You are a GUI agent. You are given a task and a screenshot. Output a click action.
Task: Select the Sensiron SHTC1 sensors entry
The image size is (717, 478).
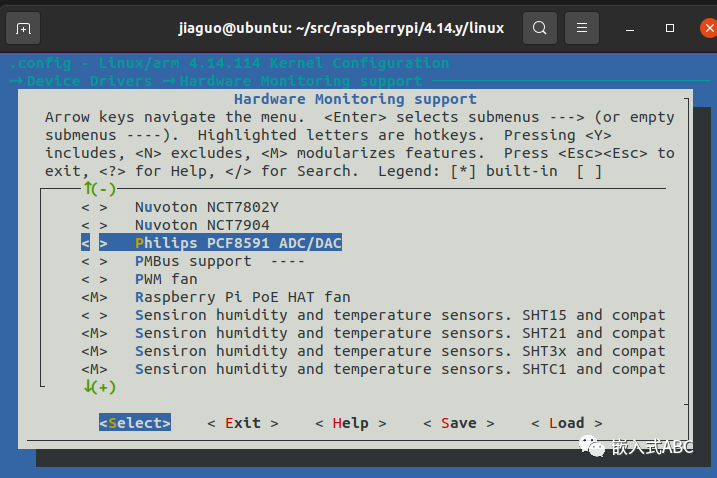click(400, 370)
